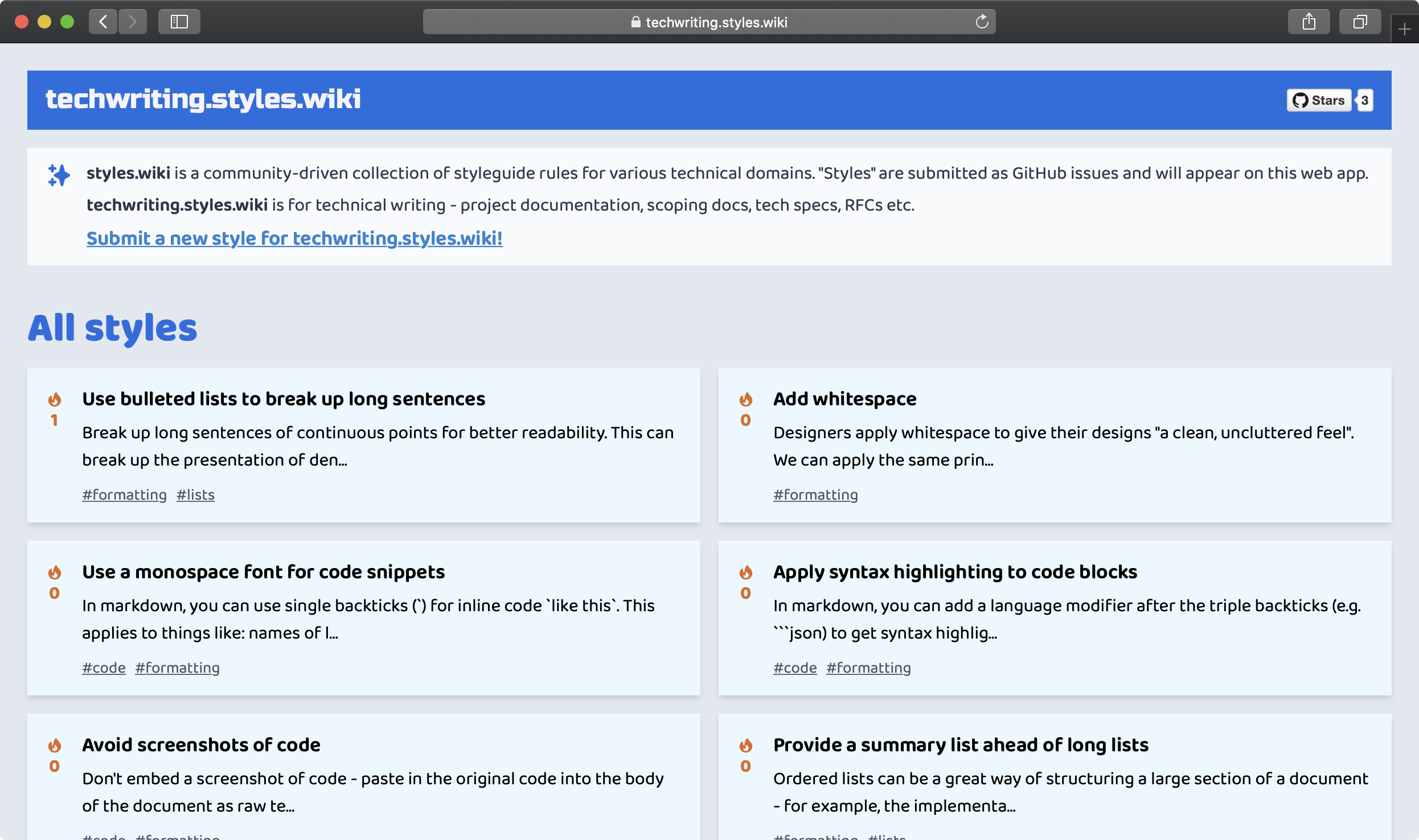Open 'Avoid screenshots of code' style
Viewport: 1419px width, 840px height.
click(201, 745)
